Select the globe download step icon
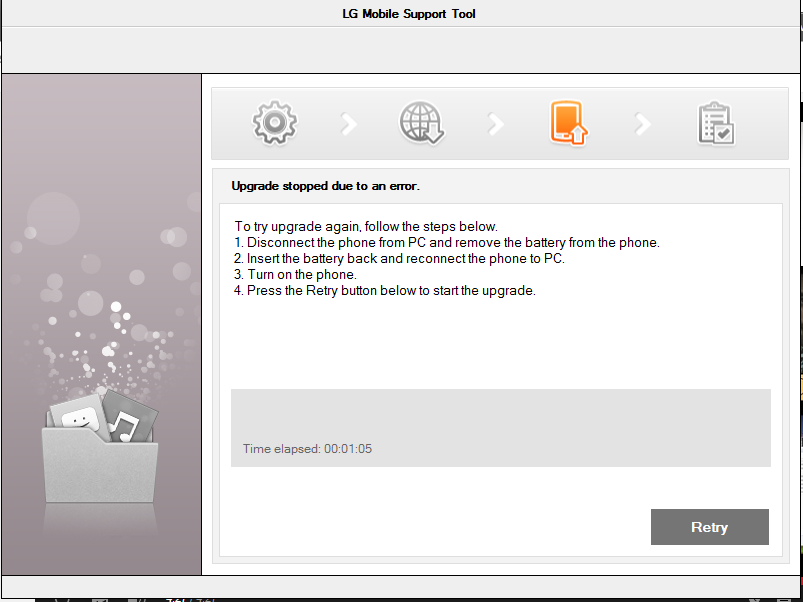 (x=421, y=123)
